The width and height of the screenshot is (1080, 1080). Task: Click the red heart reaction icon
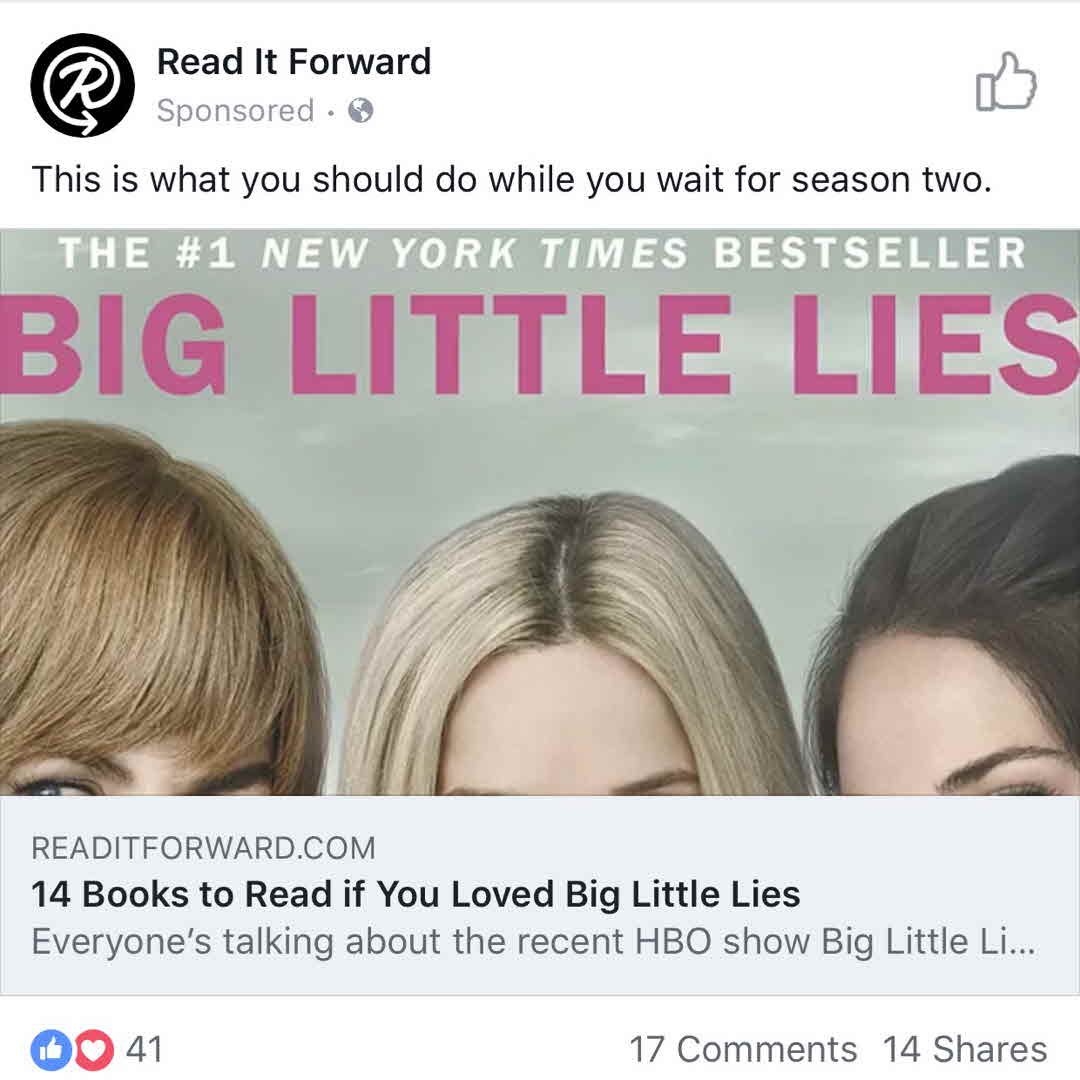94,1050
